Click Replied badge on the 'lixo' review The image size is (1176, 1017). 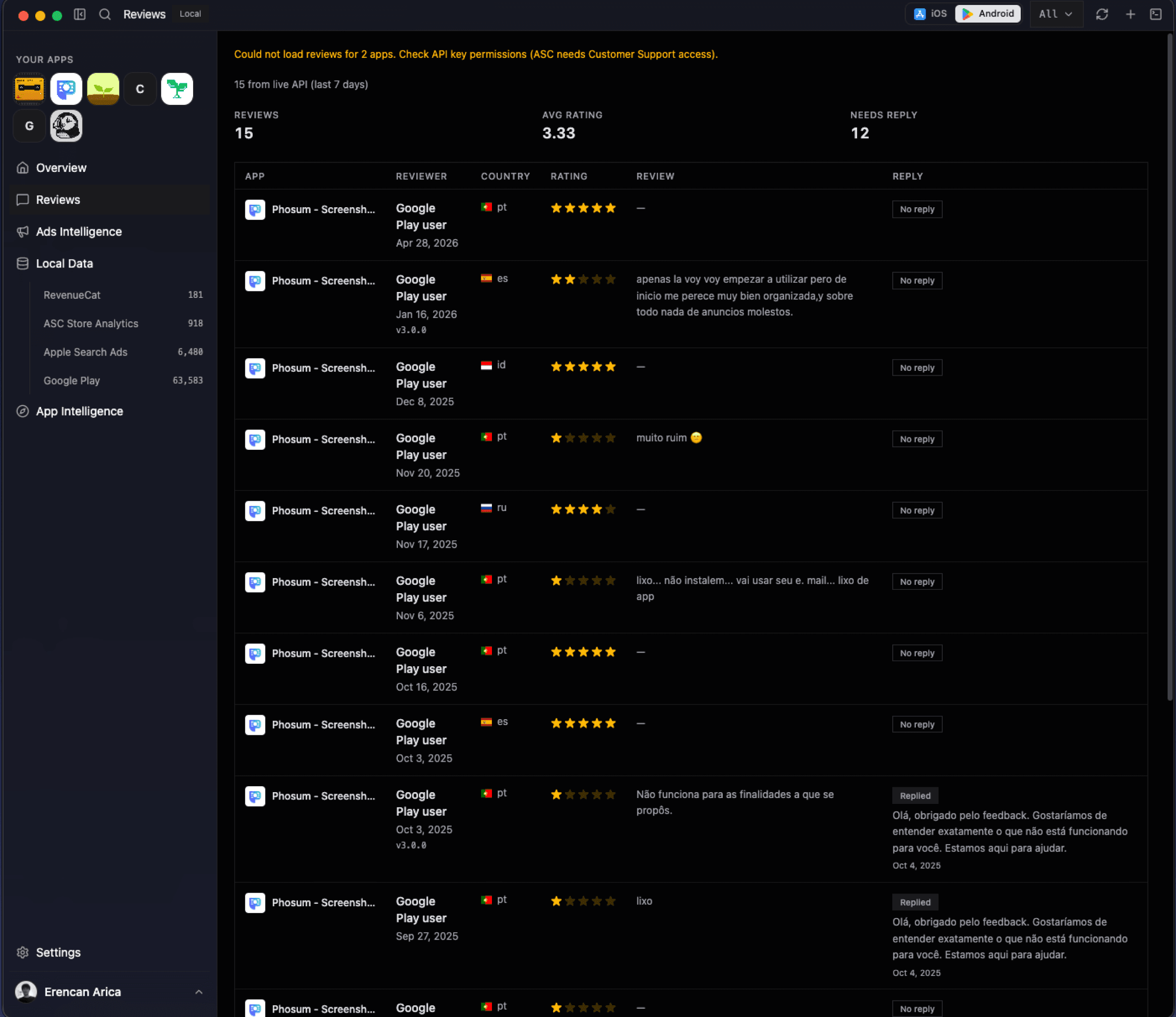pos(915,902)
